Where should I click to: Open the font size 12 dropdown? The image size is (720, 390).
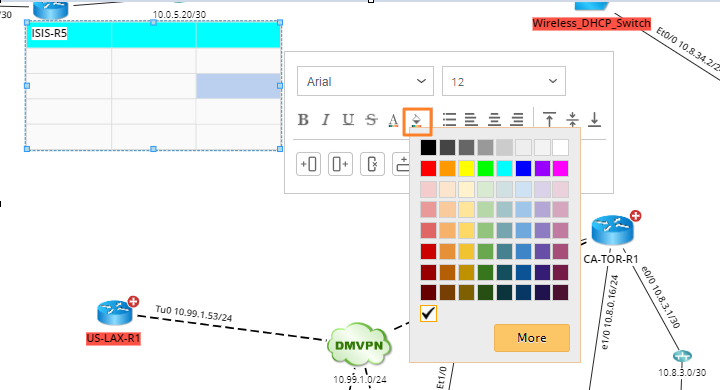click(504, 81)
